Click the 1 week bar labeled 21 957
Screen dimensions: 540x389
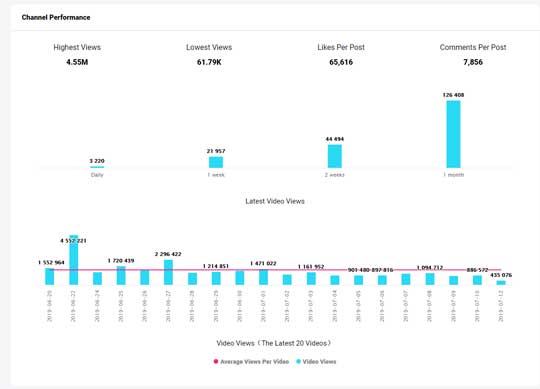[x=216, y=162]
